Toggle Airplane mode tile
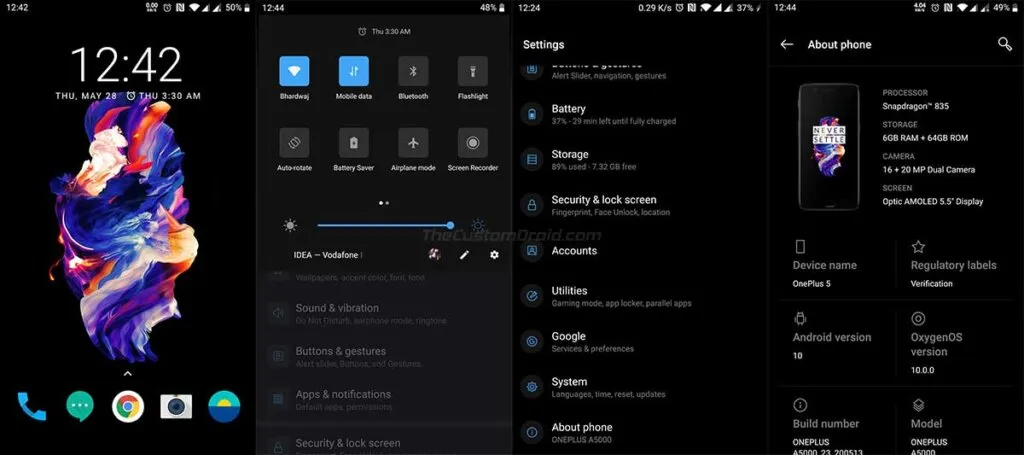 413,142
